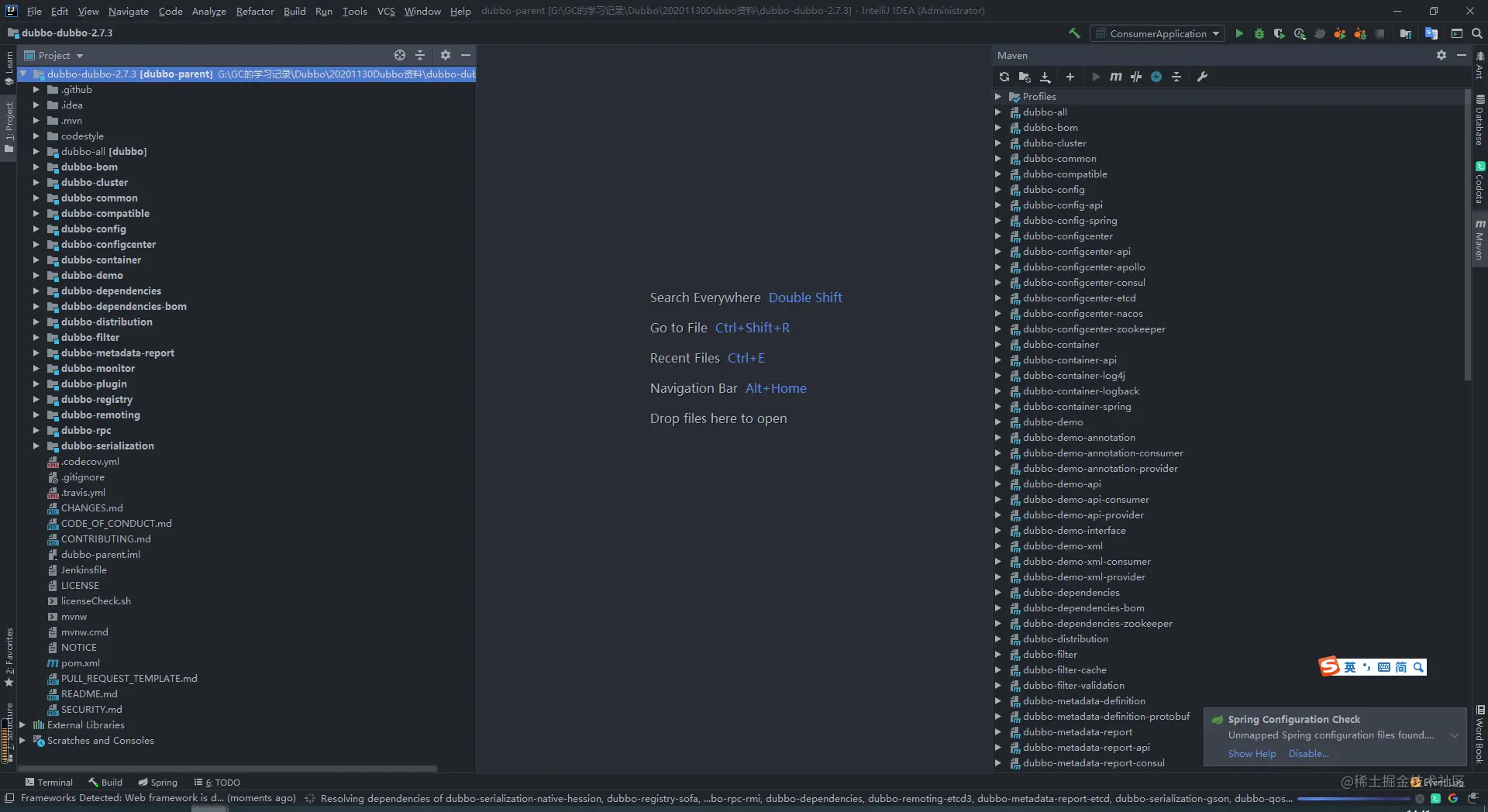Image resolution: width=1488 pixels, height=812 pixels.
Task: Toggle the Maven side tool window tab
Action: (x=1479, y=239)
